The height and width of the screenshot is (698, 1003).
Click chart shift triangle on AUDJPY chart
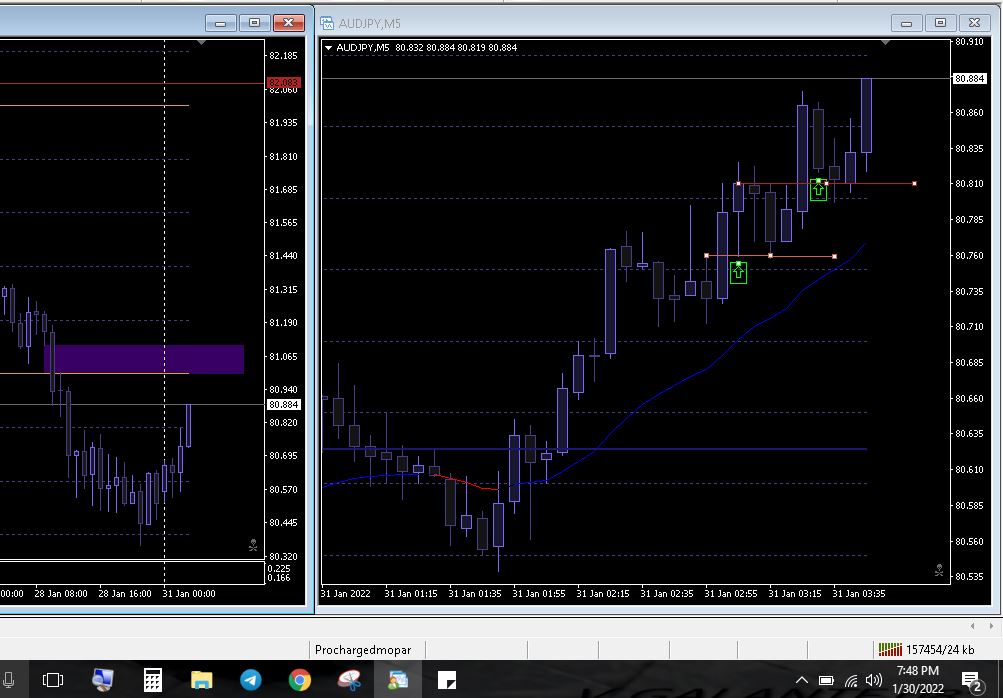click(x=885, y=43)
